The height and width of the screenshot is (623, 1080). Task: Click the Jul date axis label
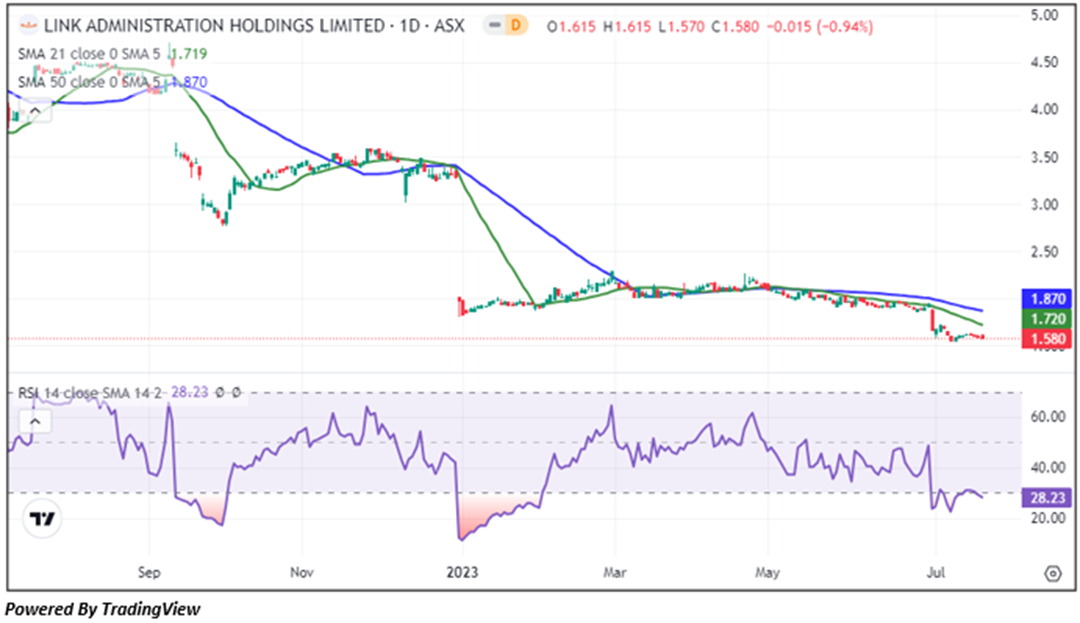(x=935, y=573)
